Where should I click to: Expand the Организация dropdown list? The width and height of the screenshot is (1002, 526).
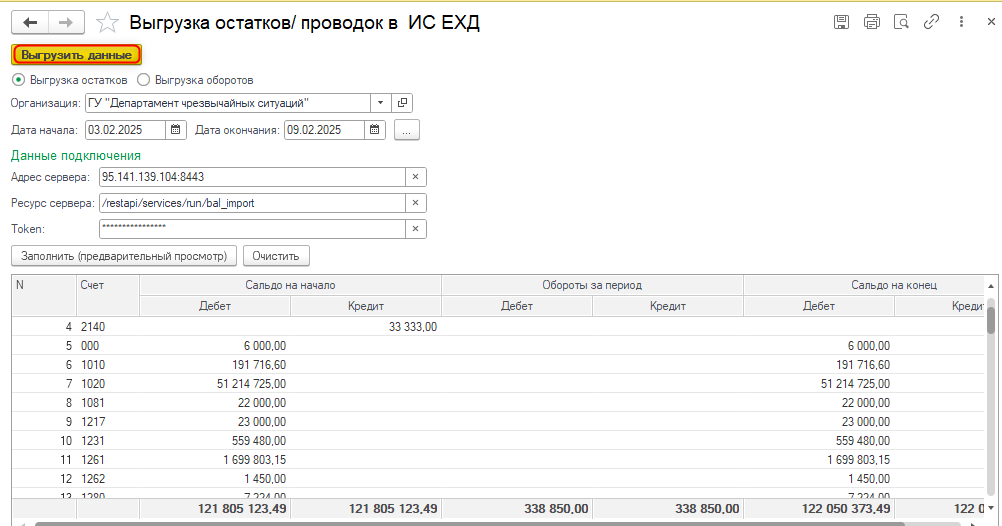(x=381, y=103)
